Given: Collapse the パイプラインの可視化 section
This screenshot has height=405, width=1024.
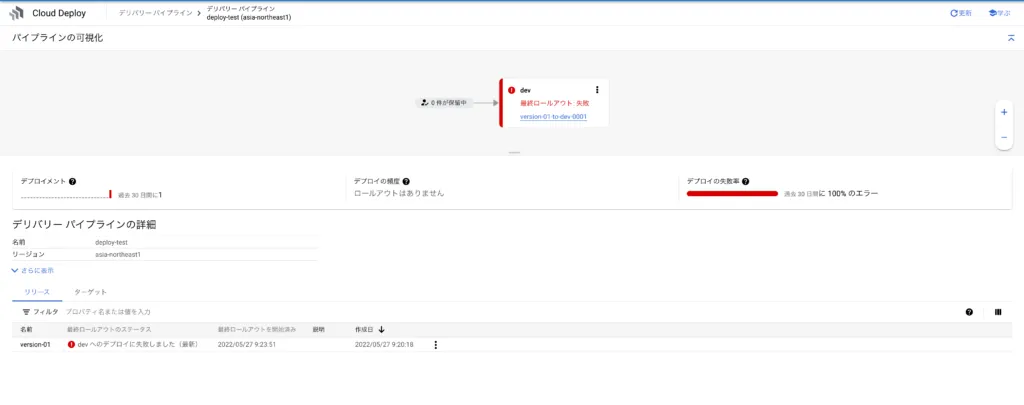Looking at the screenshot, I should pos(1011,38).
